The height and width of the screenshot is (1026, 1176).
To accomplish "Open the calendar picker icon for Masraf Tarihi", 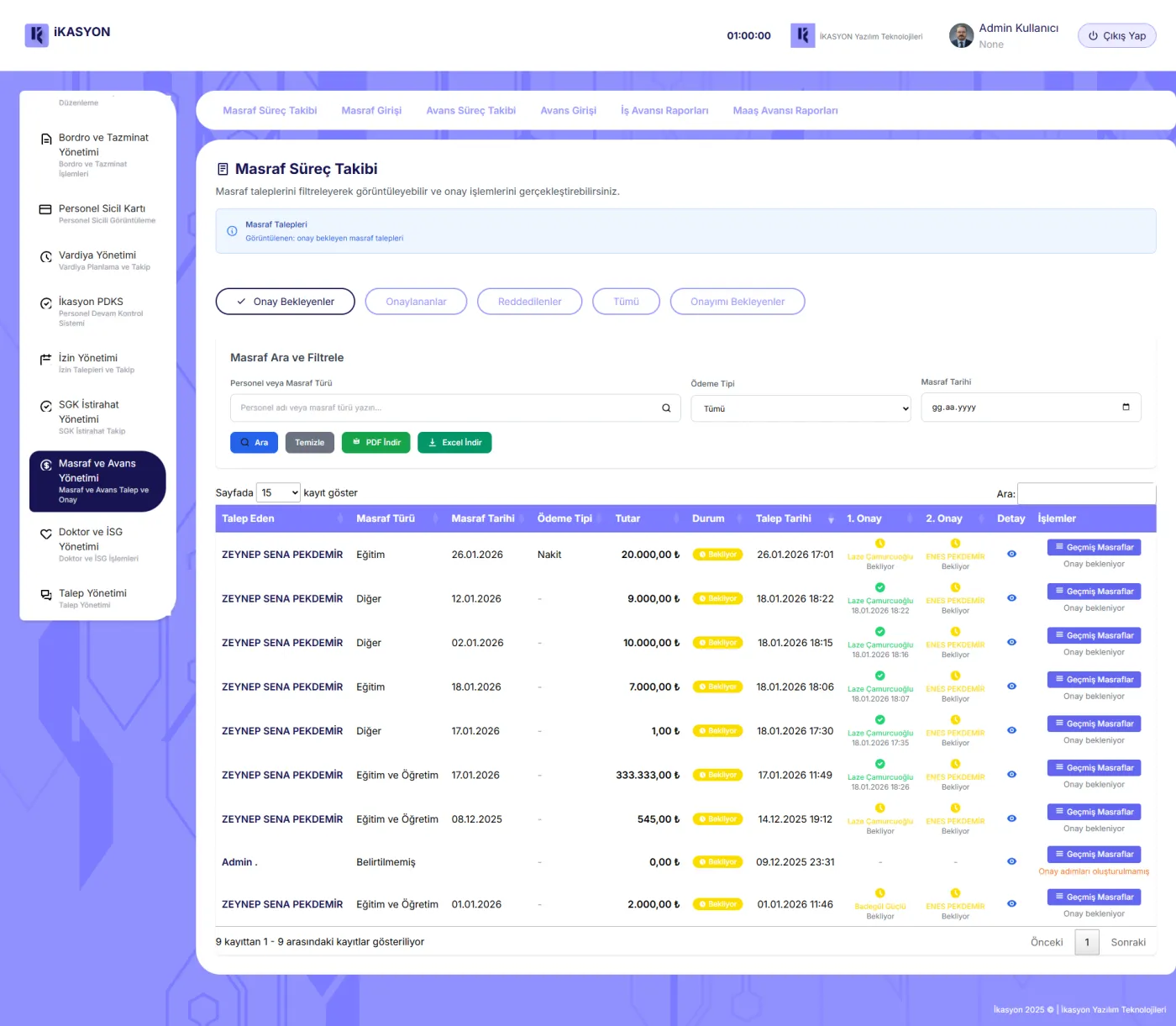I will pyautogui.click(x=1126, y=408).
